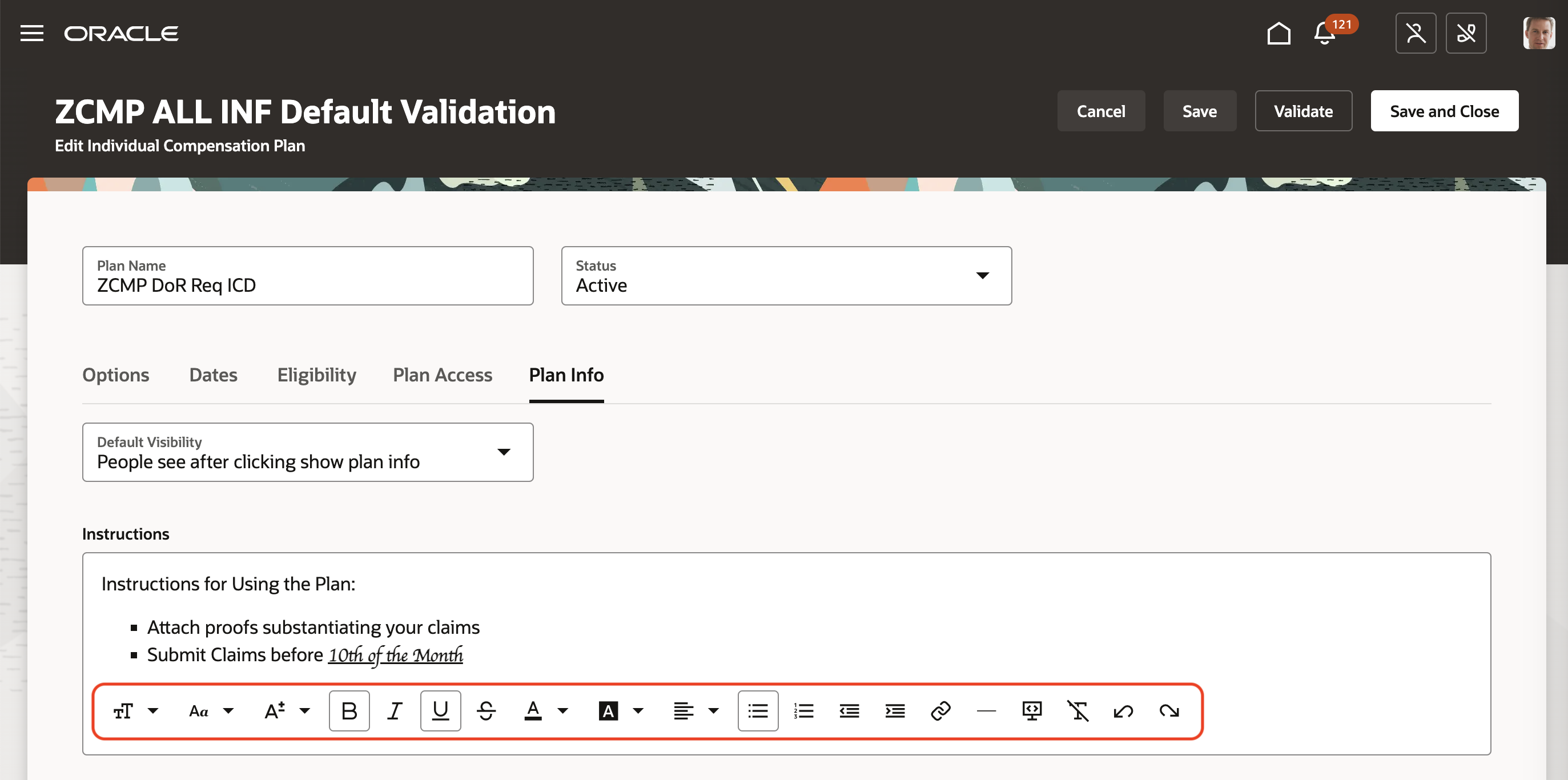Click the Oracle logo
Viewport: 1568px width, 780px height.
tap(121, 34)
